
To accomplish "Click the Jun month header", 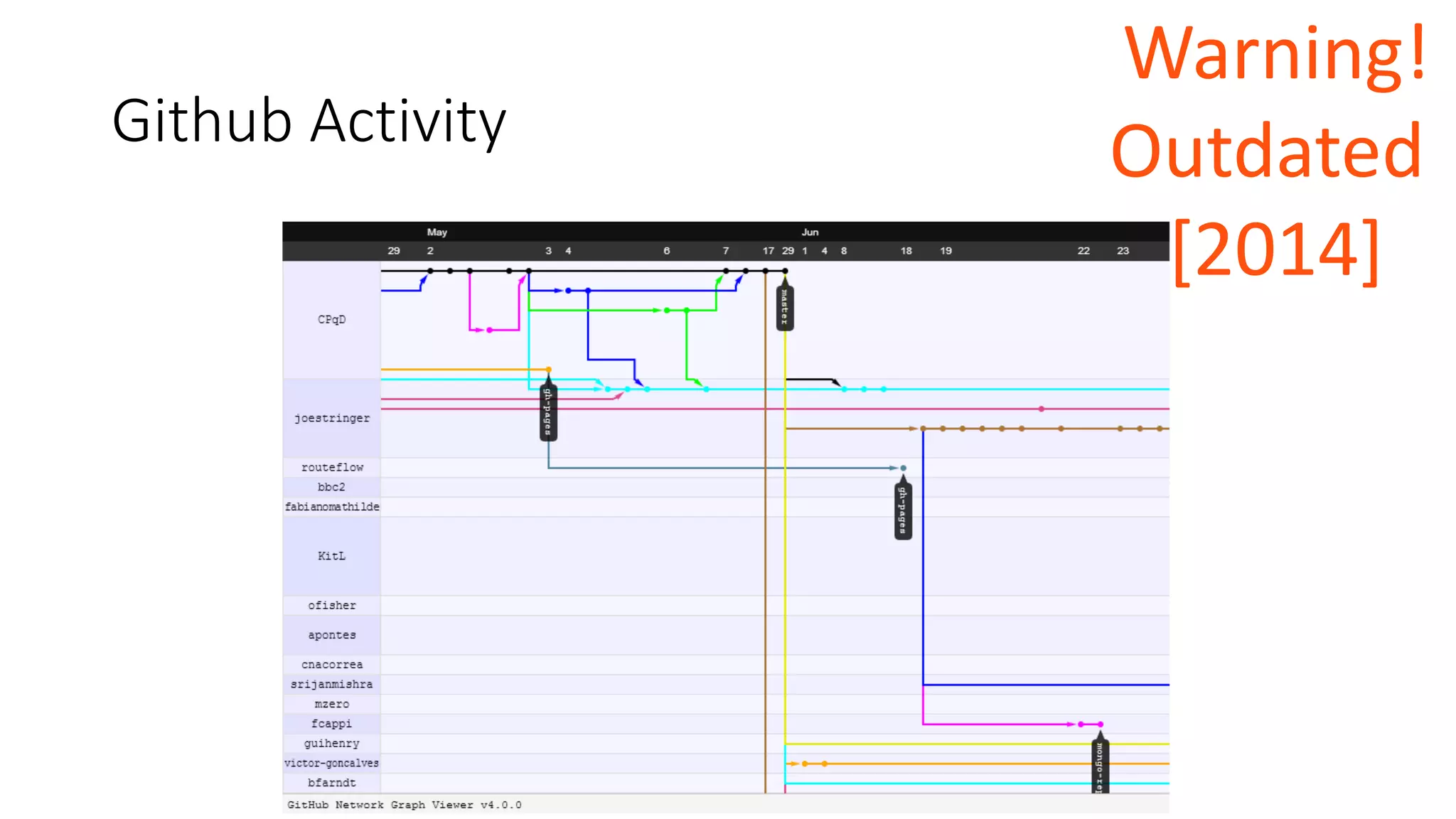I will pyautogui.click(x=810, y=232).
